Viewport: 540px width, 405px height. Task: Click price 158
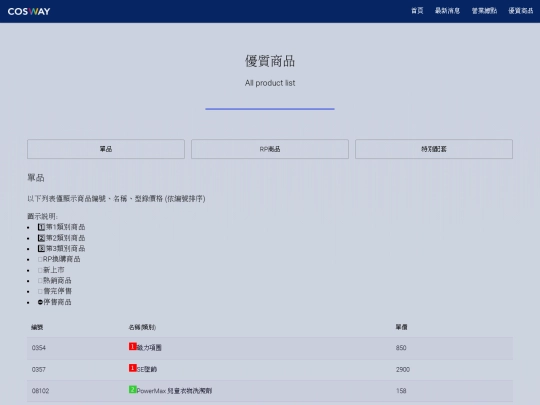click(x=401, y=391)
